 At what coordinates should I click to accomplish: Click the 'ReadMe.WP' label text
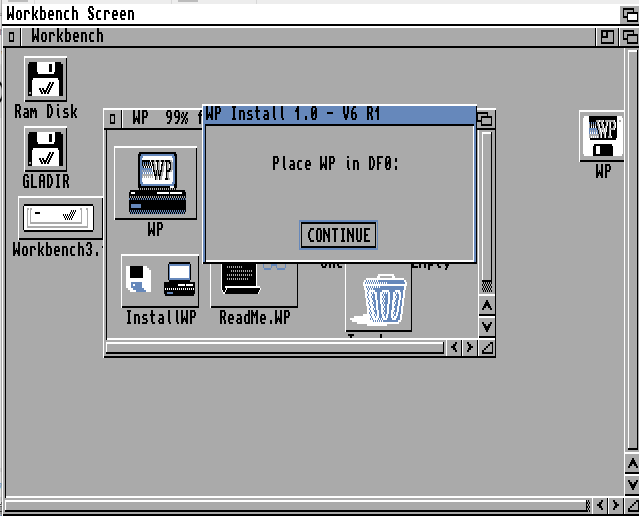pos(255,318)
